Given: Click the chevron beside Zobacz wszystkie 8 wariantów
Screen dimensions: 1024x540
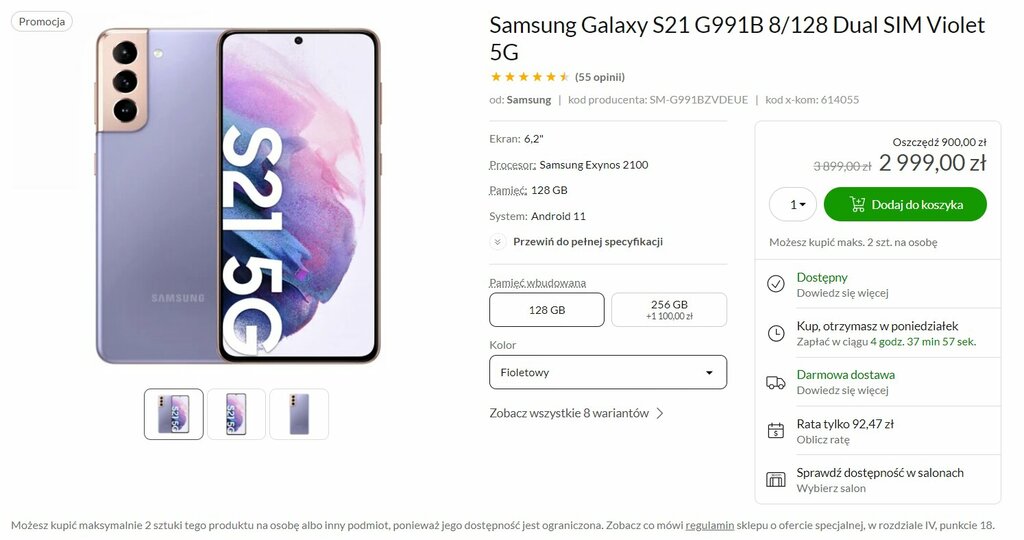Looking at the screenshot, I should 660,413.
